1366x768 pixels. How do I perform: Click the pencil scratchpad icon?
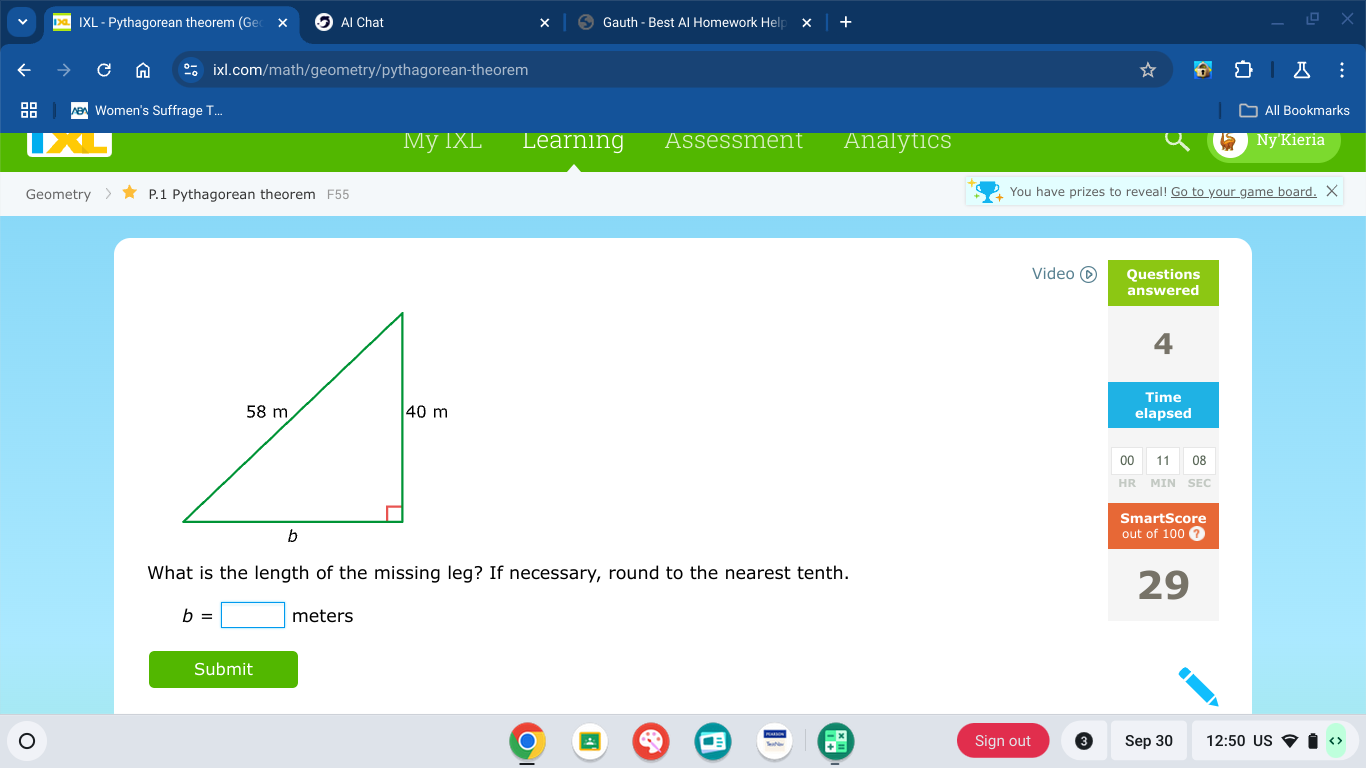[1198, 686]
